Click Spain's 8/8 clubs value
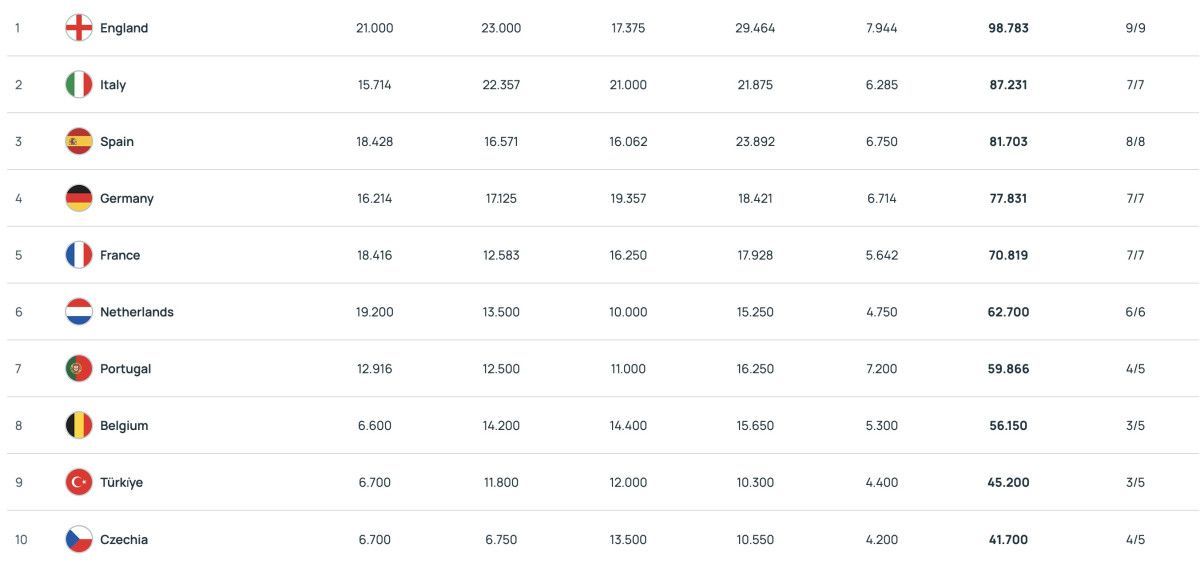 point(1135,142)
